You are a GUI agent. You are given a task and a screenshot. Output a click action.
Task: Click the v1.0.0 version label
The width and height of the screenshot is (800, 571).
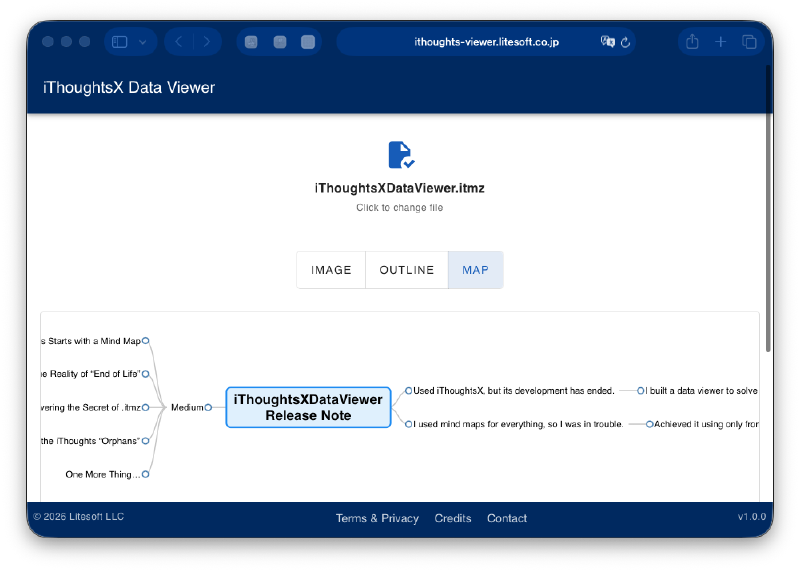coord(752,517)
